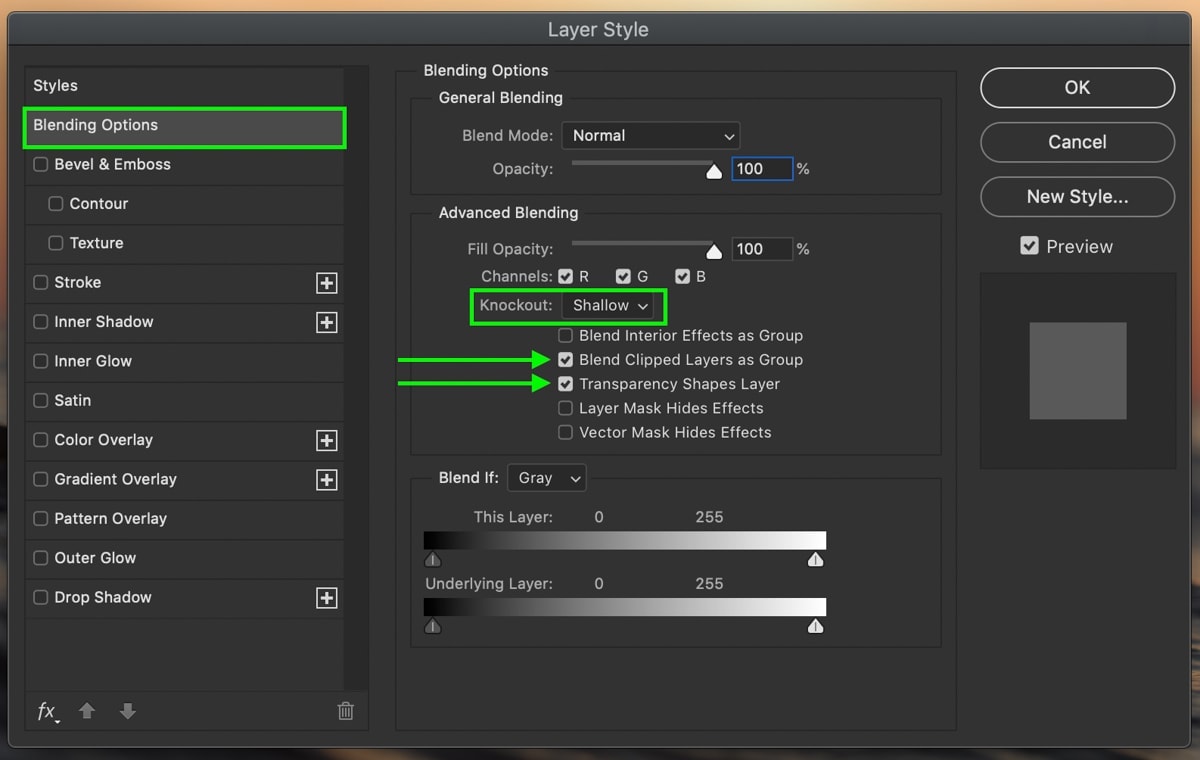Check Layer Mask Hides Effects
The width and height of the screenshot is (1200, 760).
click(566, 408)
